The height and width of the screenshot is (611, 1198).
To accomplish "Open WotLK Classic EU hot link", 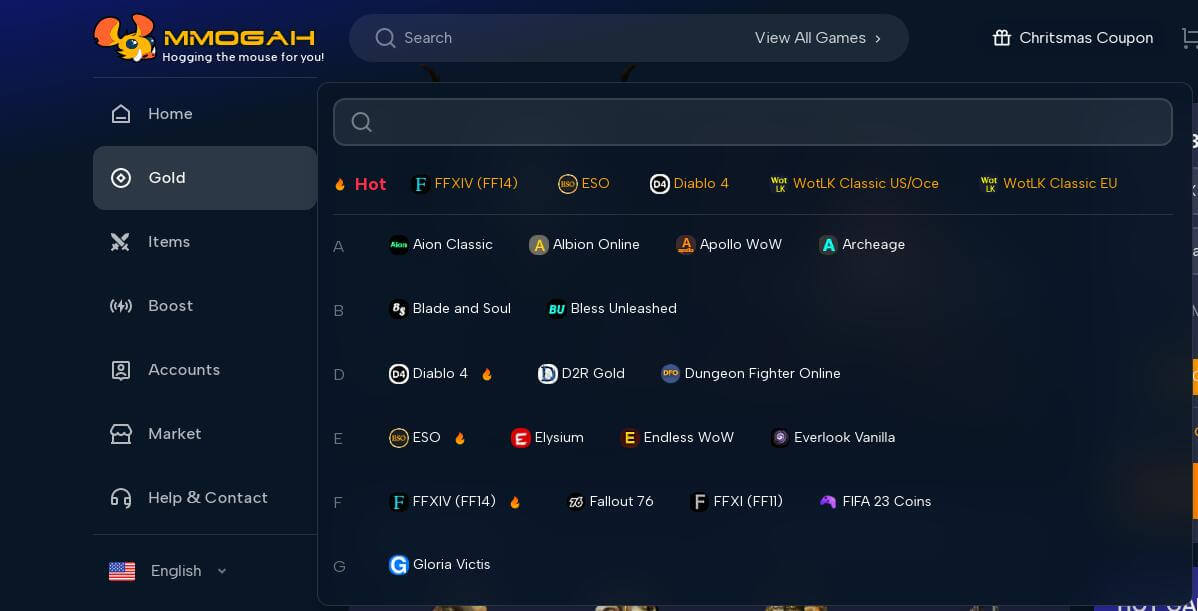I will tap(1059, 184).
